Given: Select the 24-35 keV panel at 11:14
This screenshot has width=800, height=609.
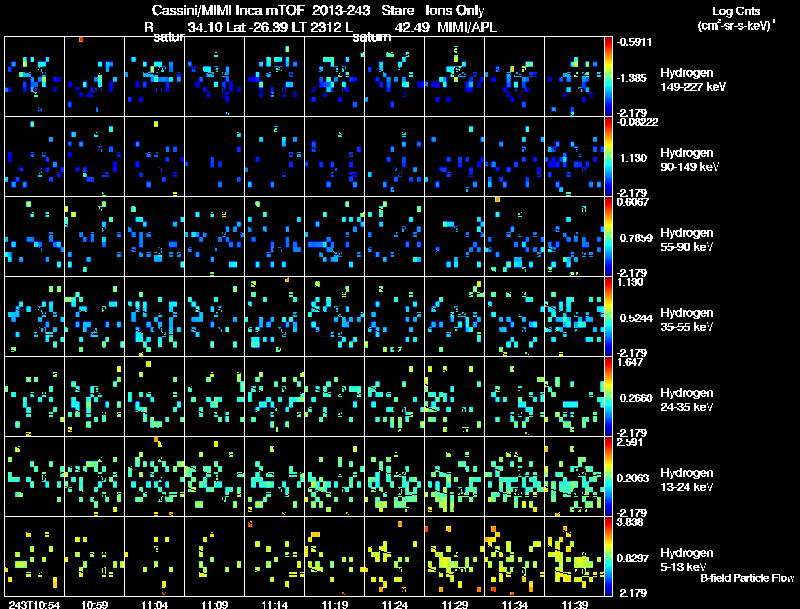Looking at the screenshot, I should pos(274,396).
